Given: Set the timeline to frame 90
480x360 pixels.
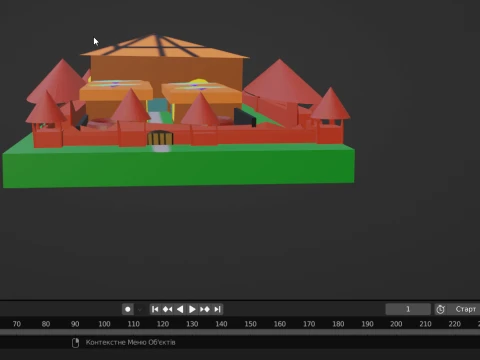Looking at the screenshot, I should [x=75, y=324].
